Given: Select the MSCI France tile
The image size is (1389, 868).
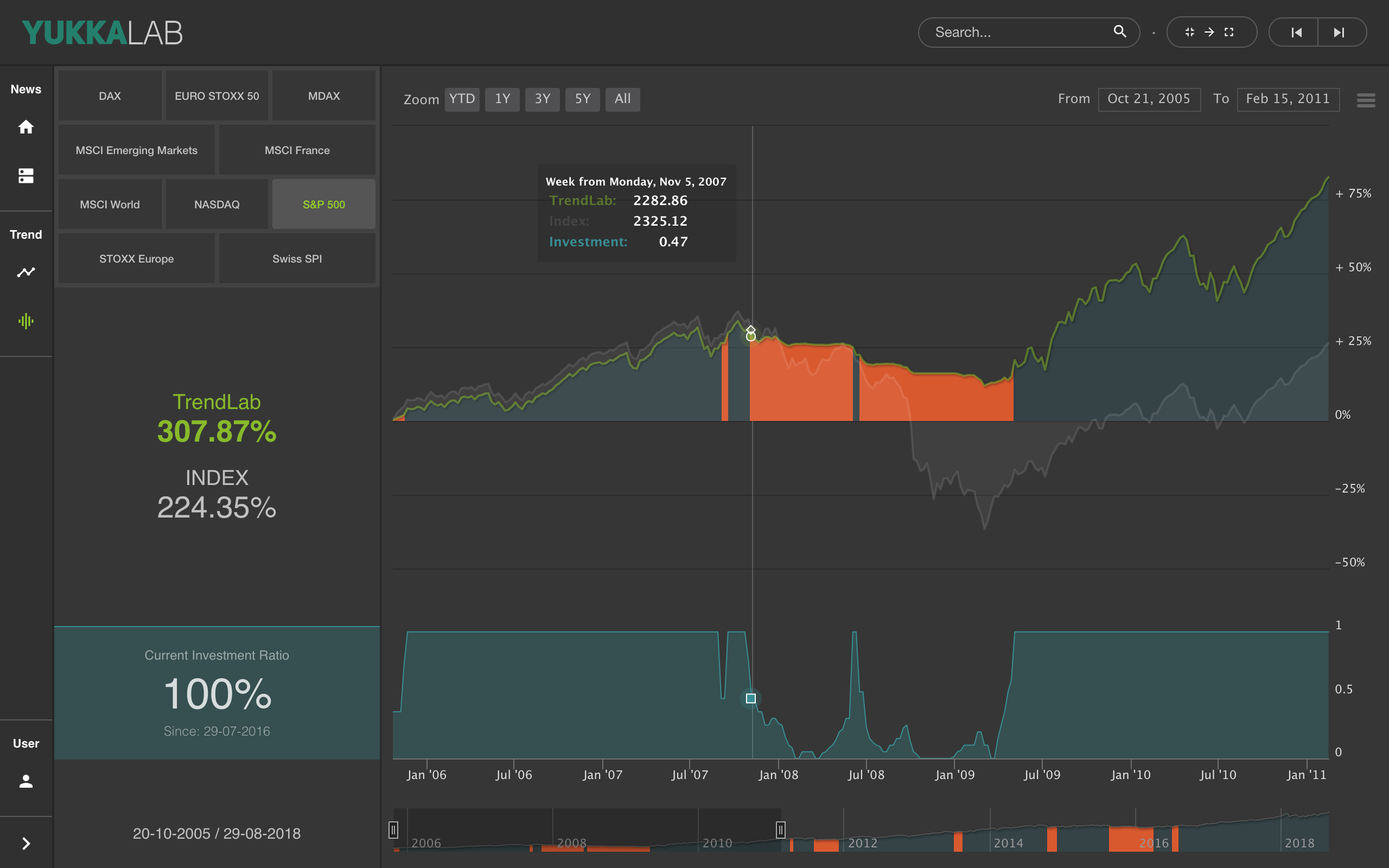Looking at the screenshot, I should click(x=297, y=150).
